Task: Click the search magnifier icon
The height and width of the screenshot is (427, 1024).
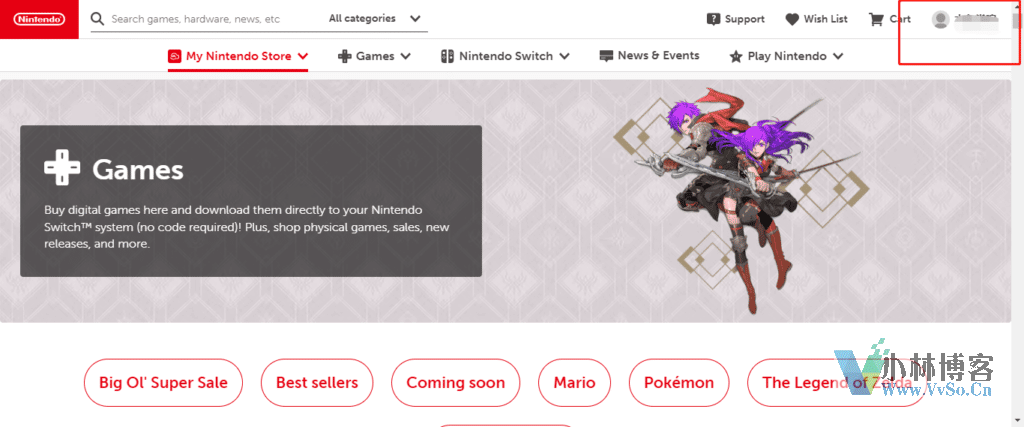Action: pos(98,18)
